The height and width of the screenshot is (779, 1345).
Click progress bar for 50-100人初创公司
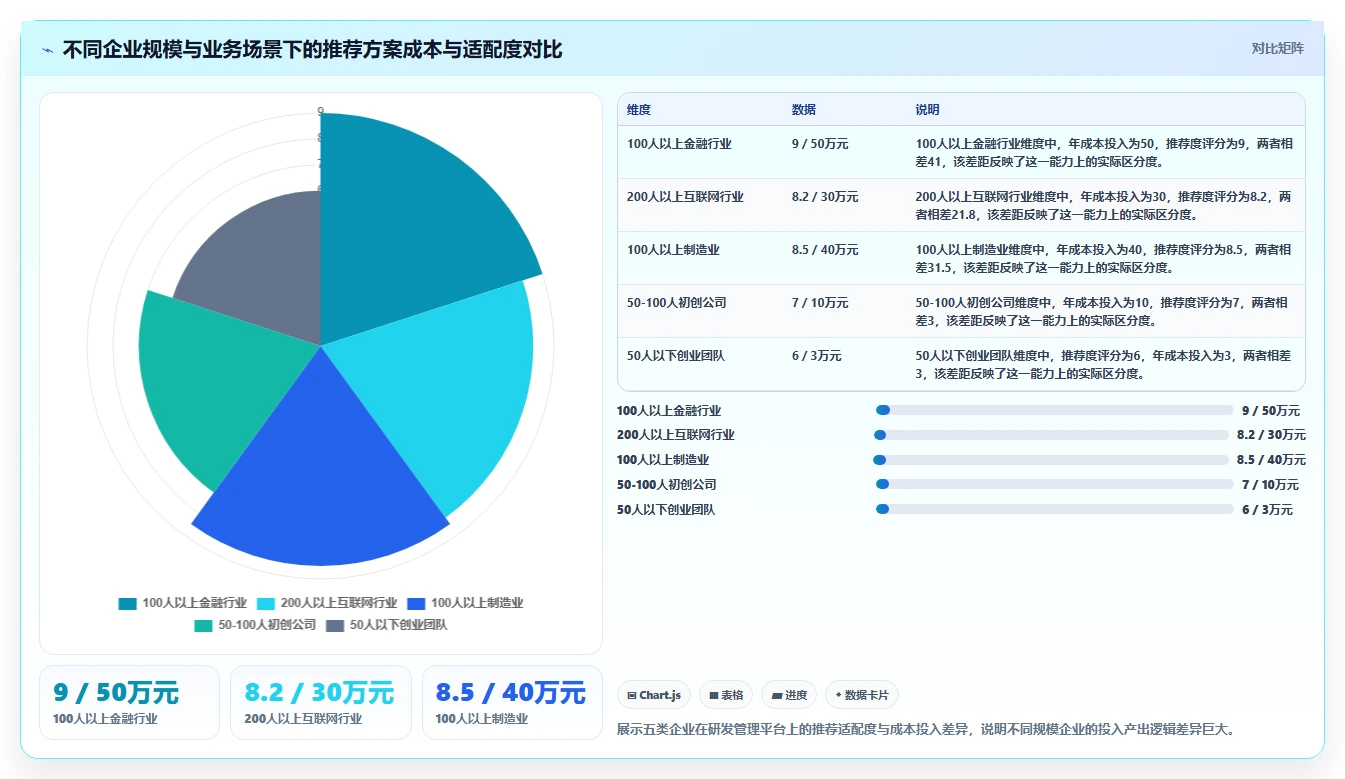click(x=1054, y=484)
